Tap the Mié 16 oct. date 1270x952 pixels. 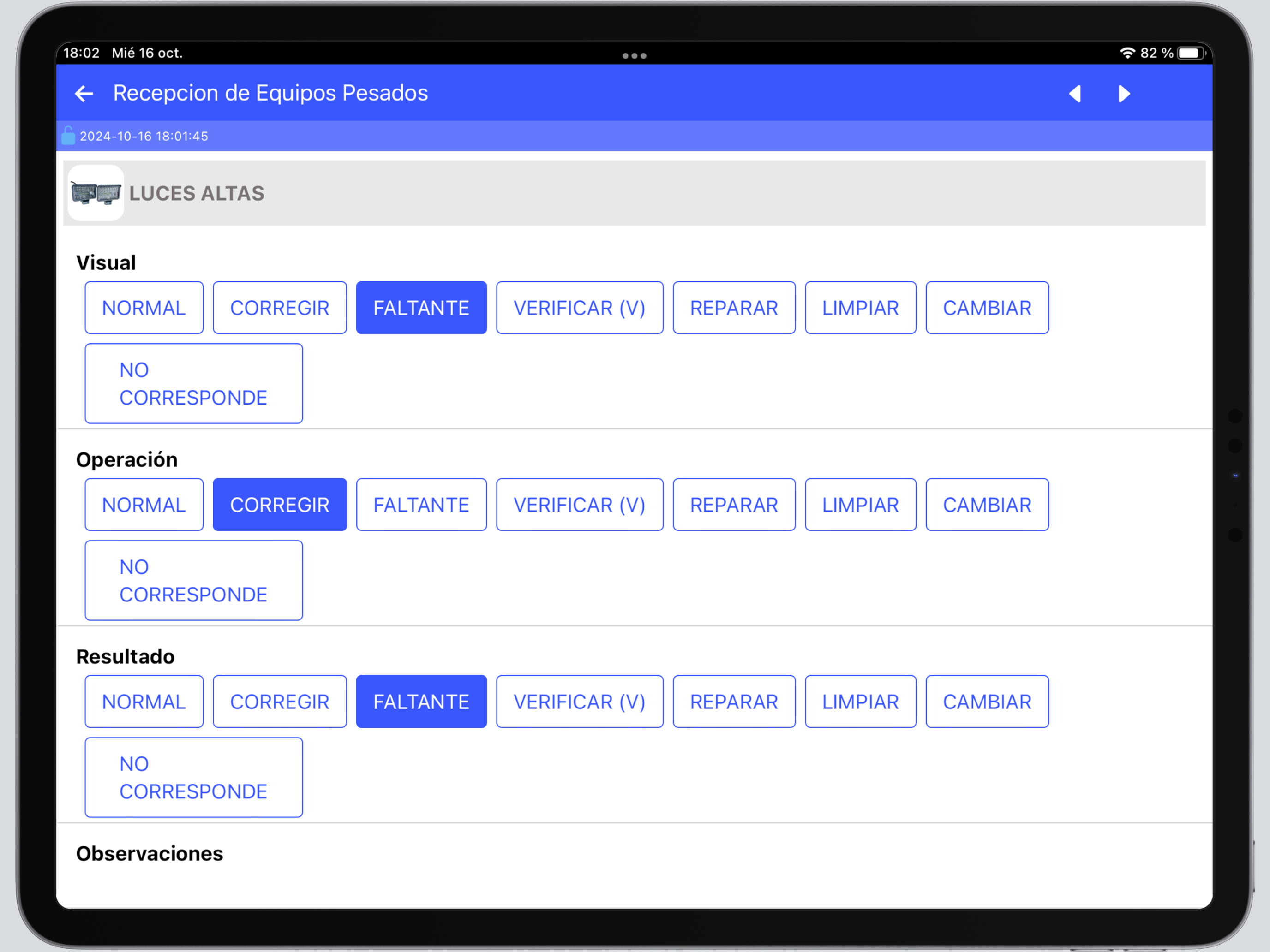(147, 53)
